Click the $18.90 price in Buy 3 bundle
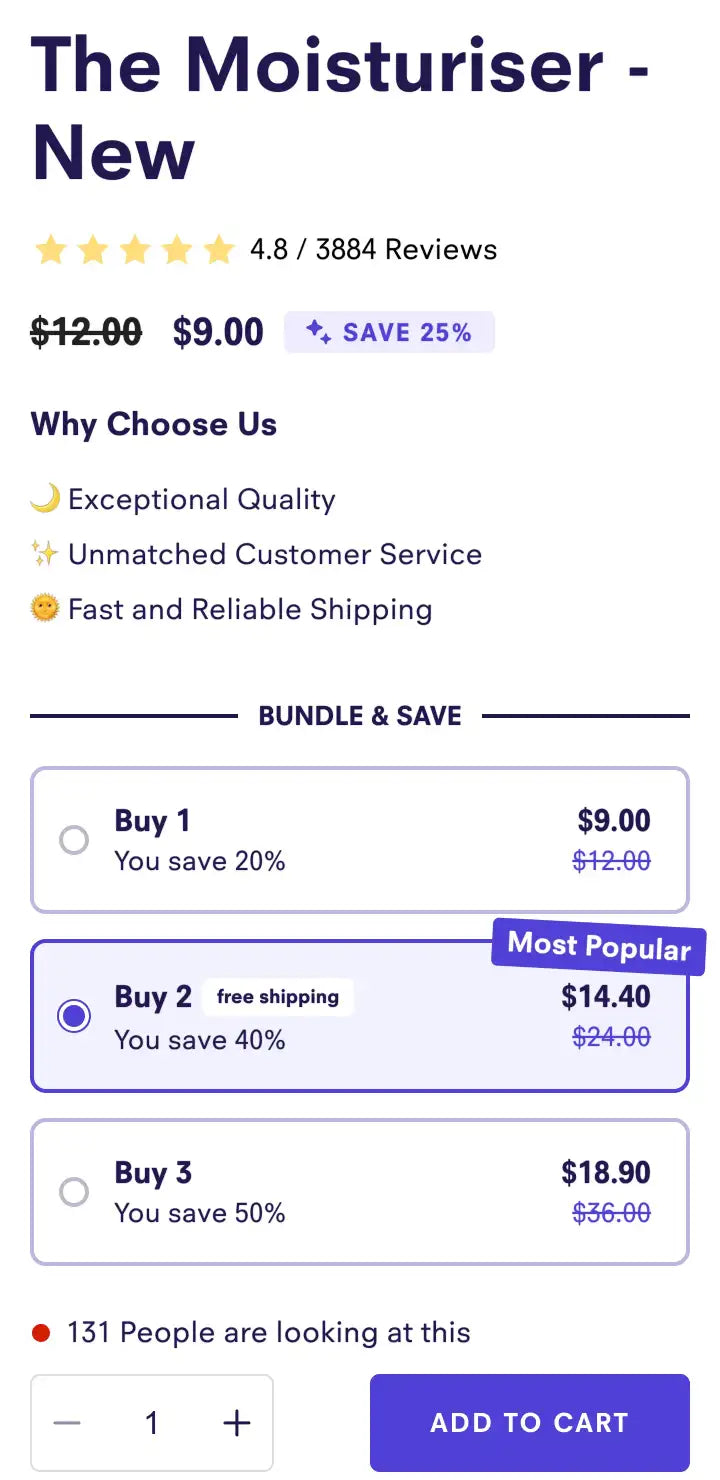The height and width of the screenshot is (1480, 720). 605,1173
